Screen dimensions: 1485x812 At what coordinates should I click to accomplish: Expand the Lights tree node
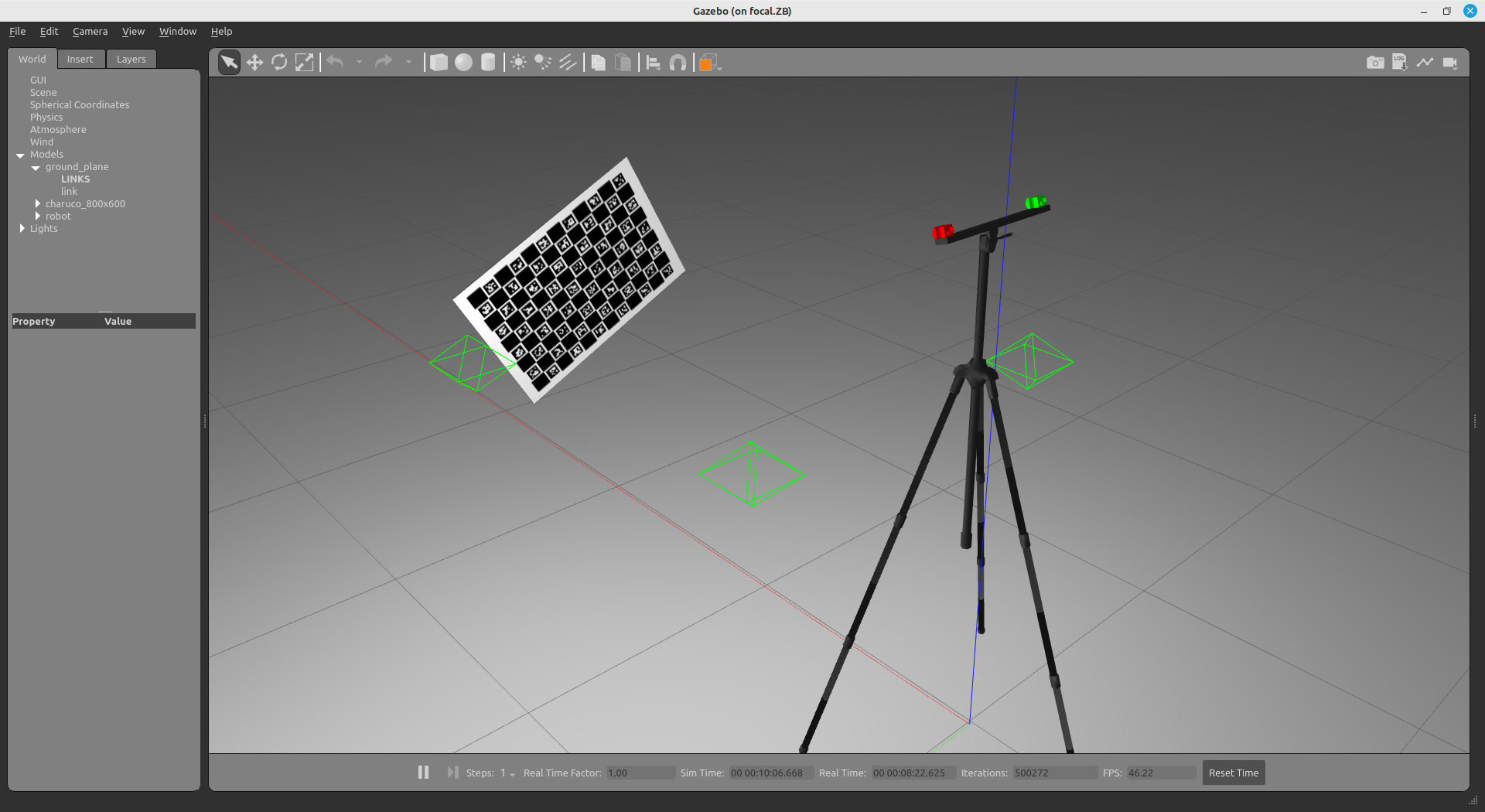[22, 229]
